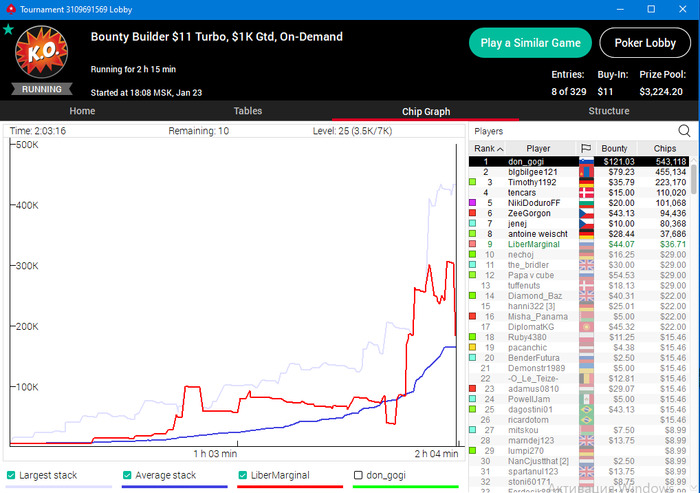Select the PowellJam player row
The height and width of the screenshot is (493, 700).
(x=579, y=399)
